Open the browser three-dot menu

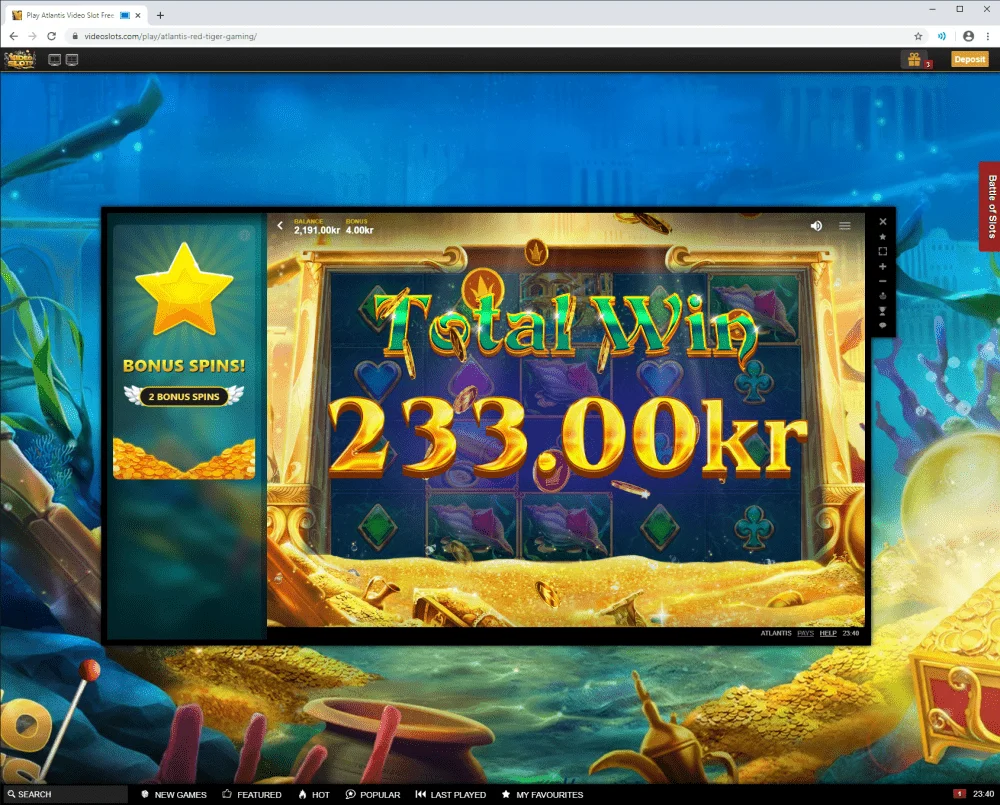(x=987, y=36)
